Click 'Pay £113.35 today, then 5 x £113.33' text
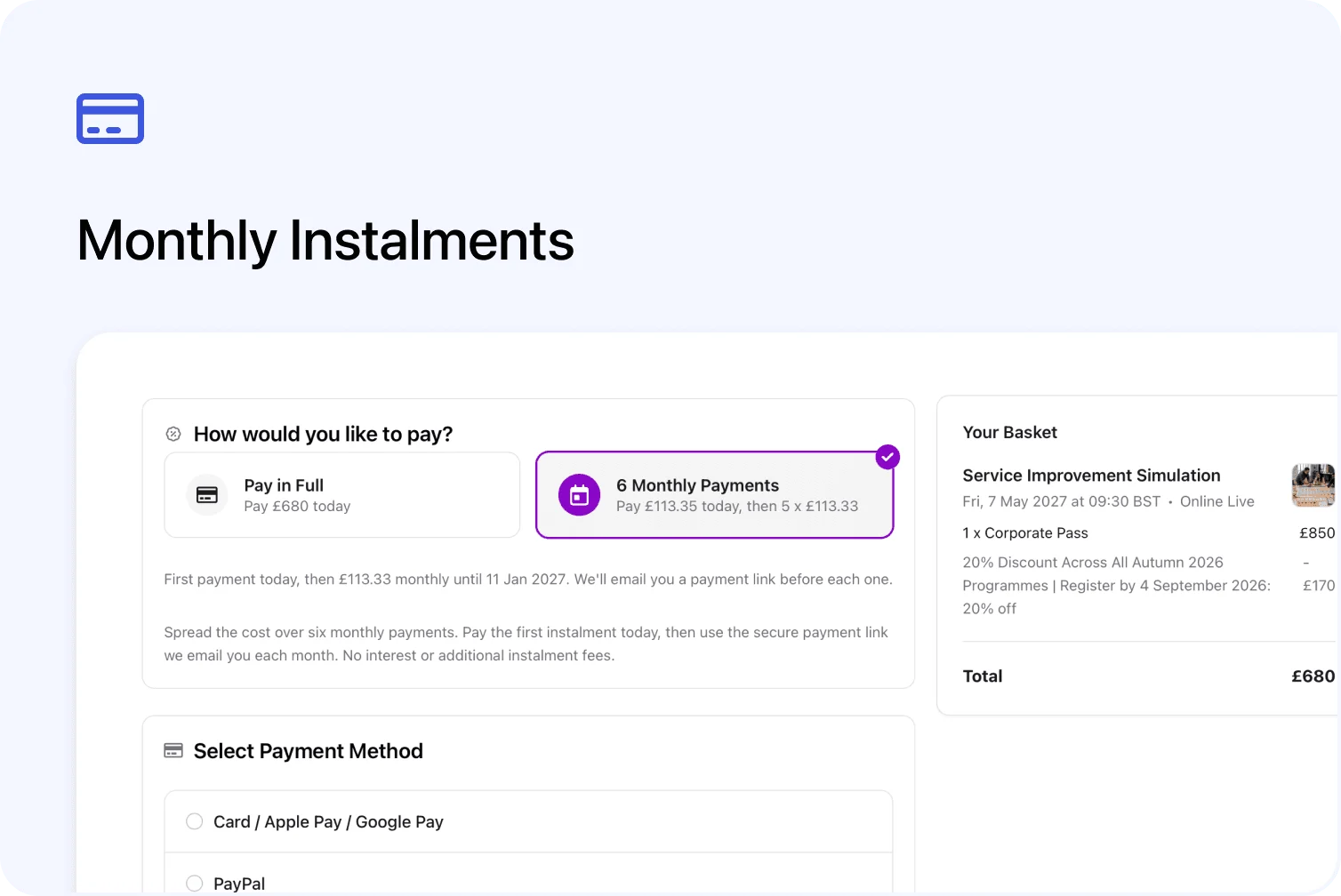 point(737,506)
